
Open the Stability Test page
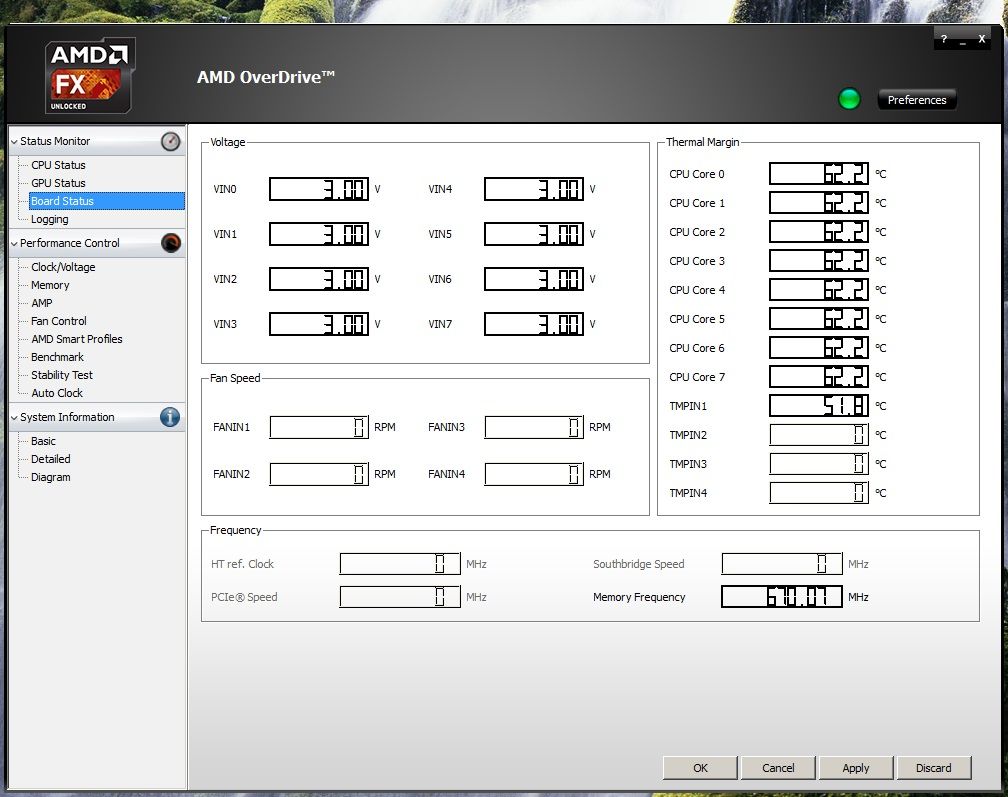tap(62, 375)
